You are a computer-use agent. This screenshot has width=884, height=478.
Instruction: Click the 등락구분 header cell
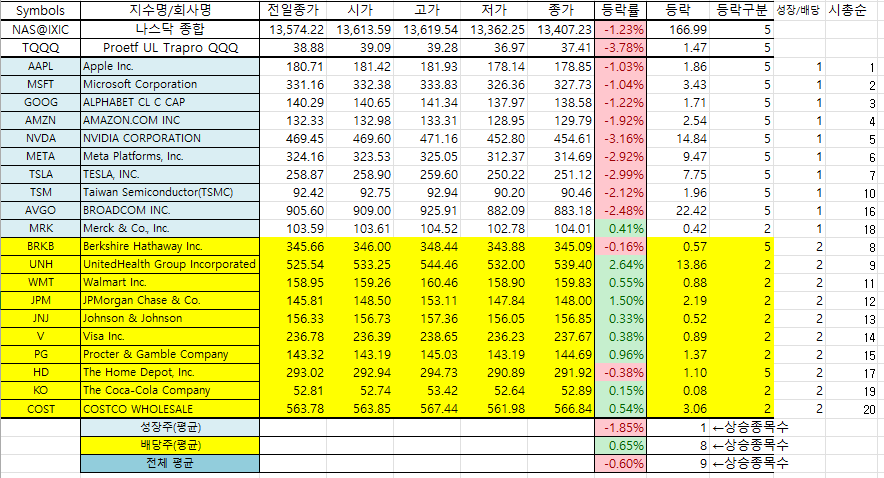[741, 11]
